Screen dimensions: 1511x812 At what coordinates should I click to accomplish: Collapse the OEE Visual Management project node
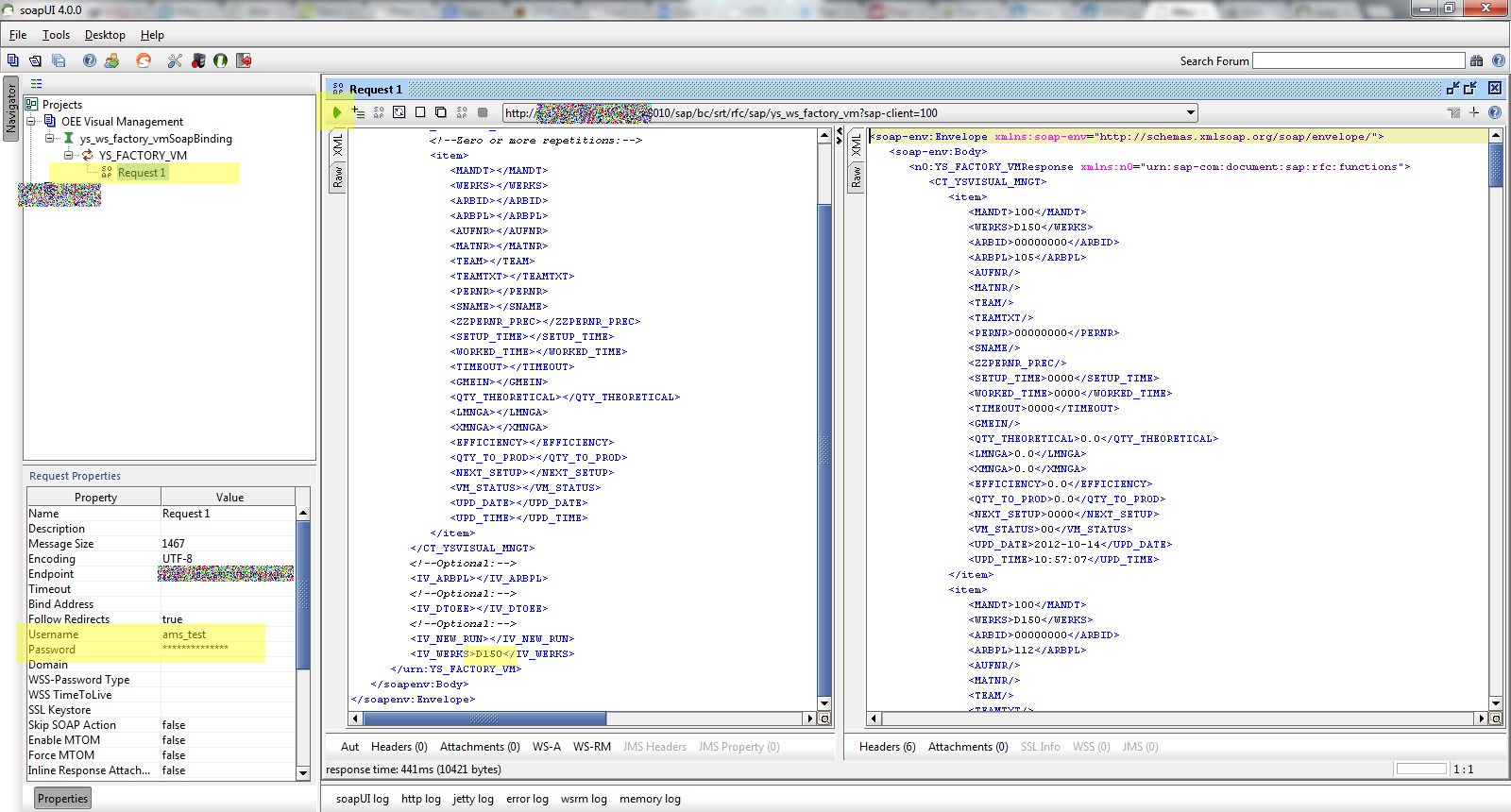click(x=31, y=121)
